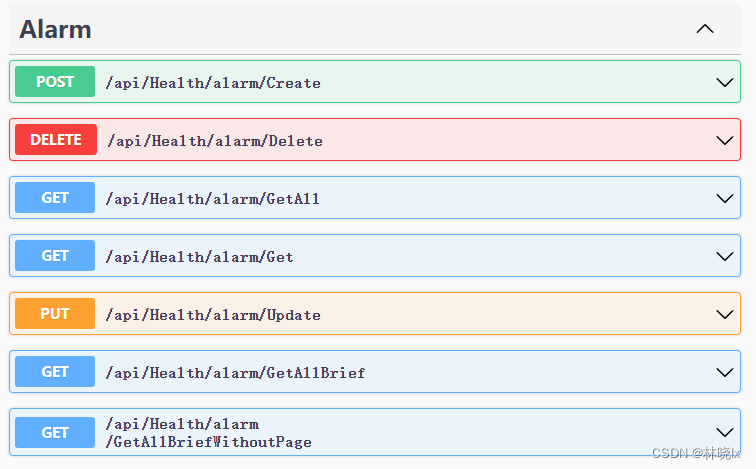Screen dimensions: 756x469
Task: Expand the alarm/Delete row with its chevron
Action: 725,140
